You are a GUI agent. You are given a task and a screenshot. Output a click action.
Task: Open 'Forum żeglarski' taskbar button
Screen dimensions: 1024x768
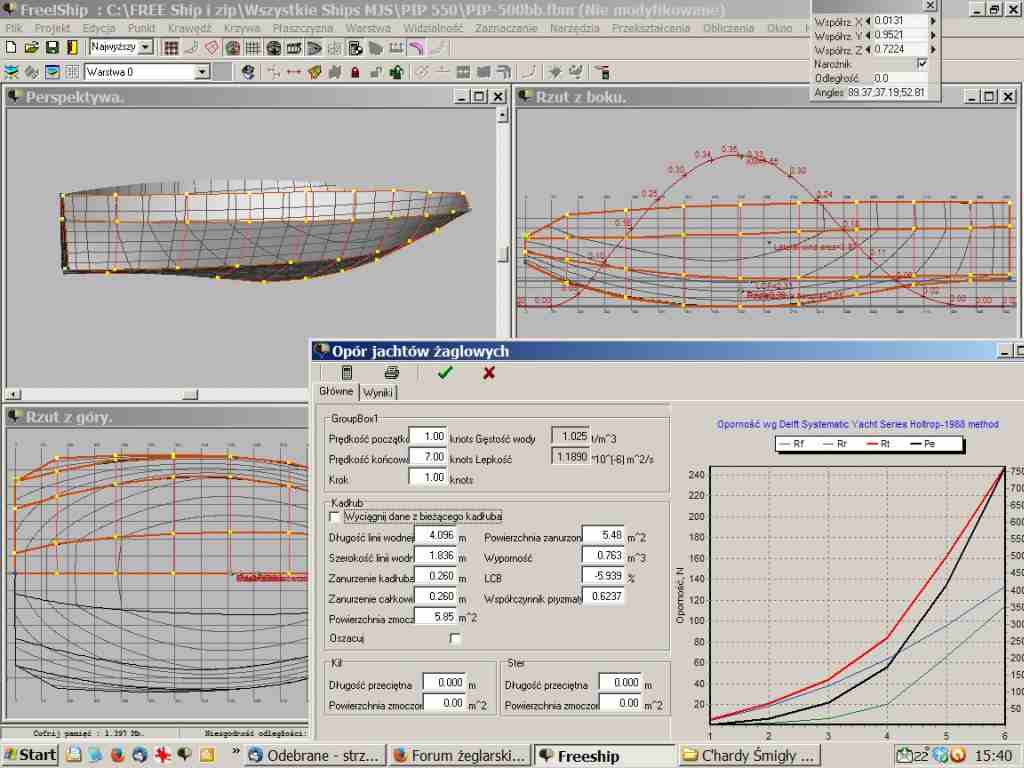[459, 756]
